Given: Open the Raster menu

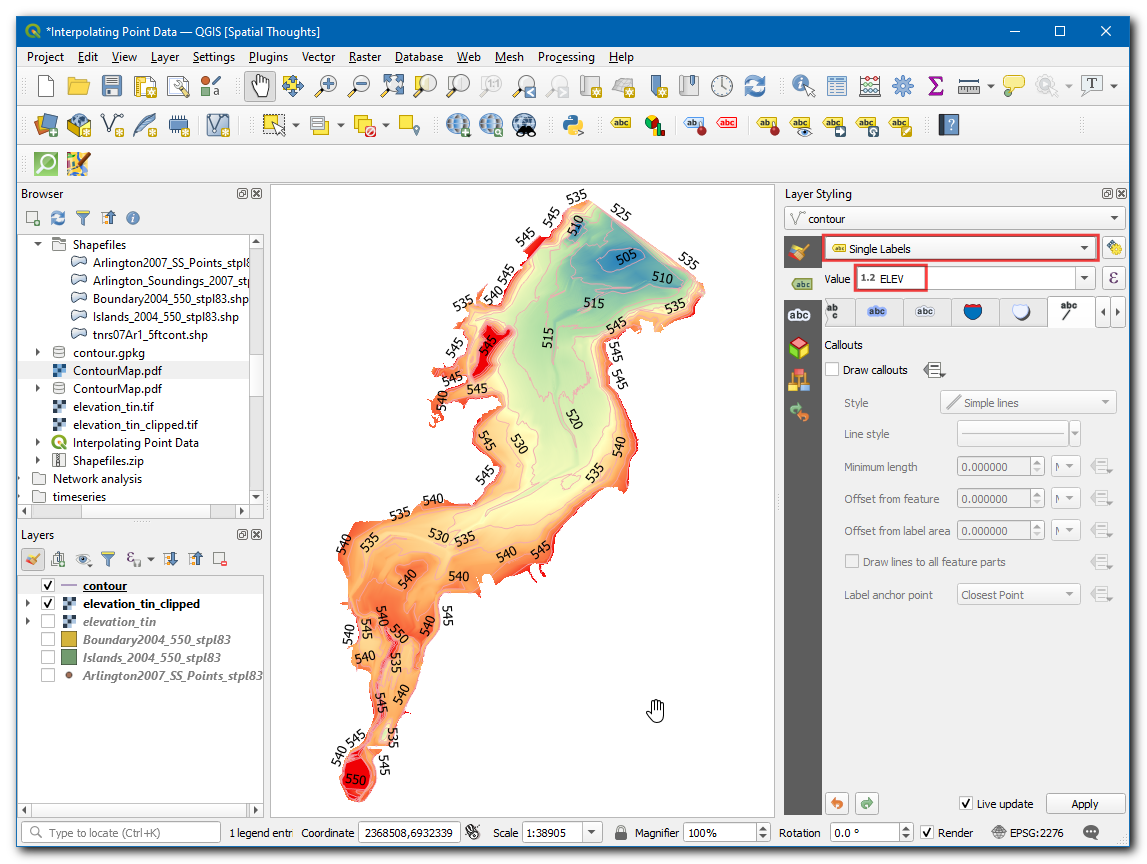Looking at the screenshot, I should (364, 57).
